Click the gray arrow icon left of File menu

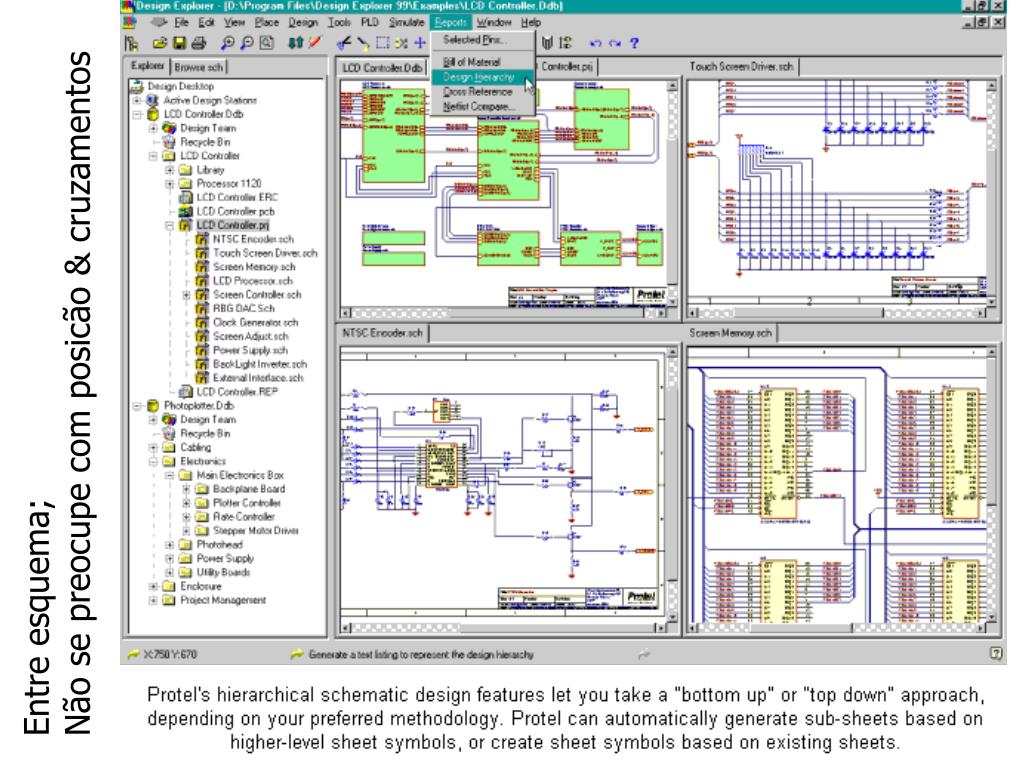(159, 22)
